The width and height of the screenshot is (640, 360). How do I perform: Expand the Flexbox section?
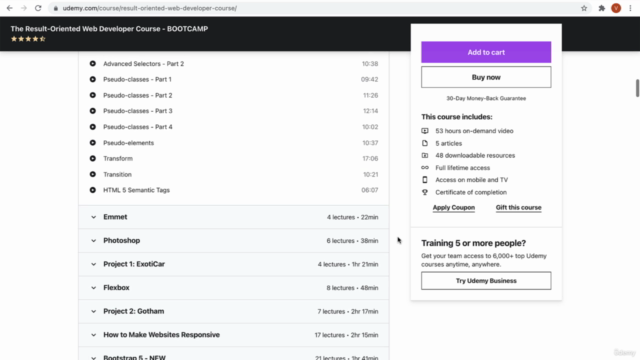click(x=233, y=288)
